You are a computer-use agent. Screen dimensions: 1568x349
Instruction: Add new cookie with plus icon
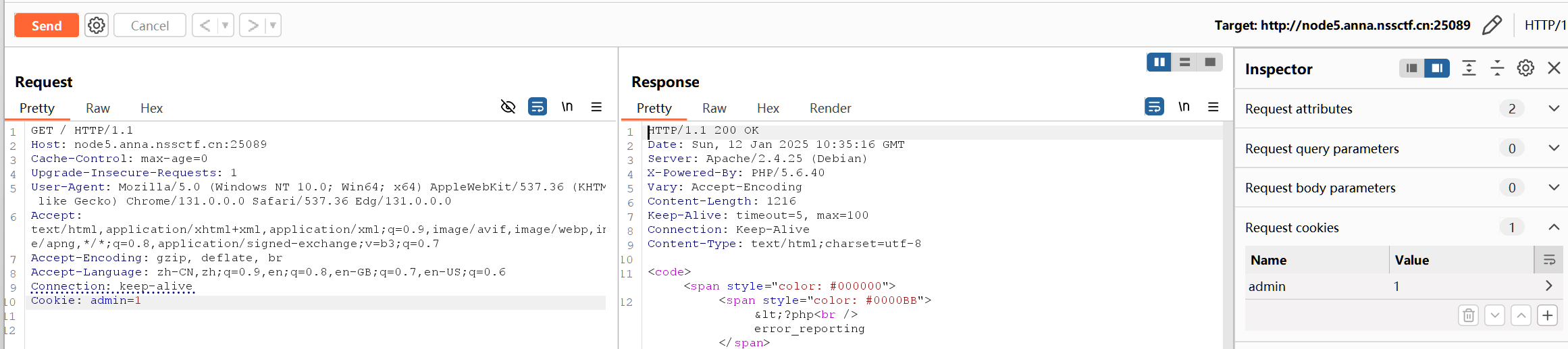(x=1547, y=315)
